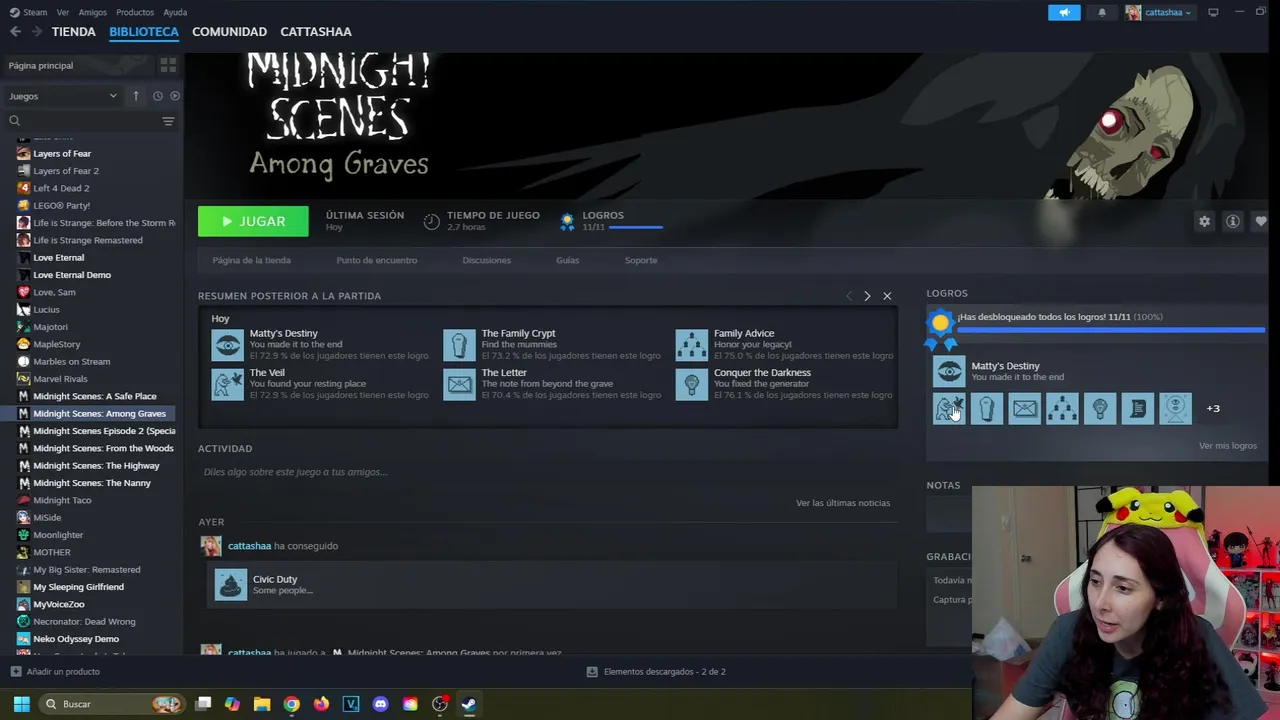Click Conquer the Darkness lightbulb icon
The height and width of the screenshot is (720, 1280).
tap(691, 384)
